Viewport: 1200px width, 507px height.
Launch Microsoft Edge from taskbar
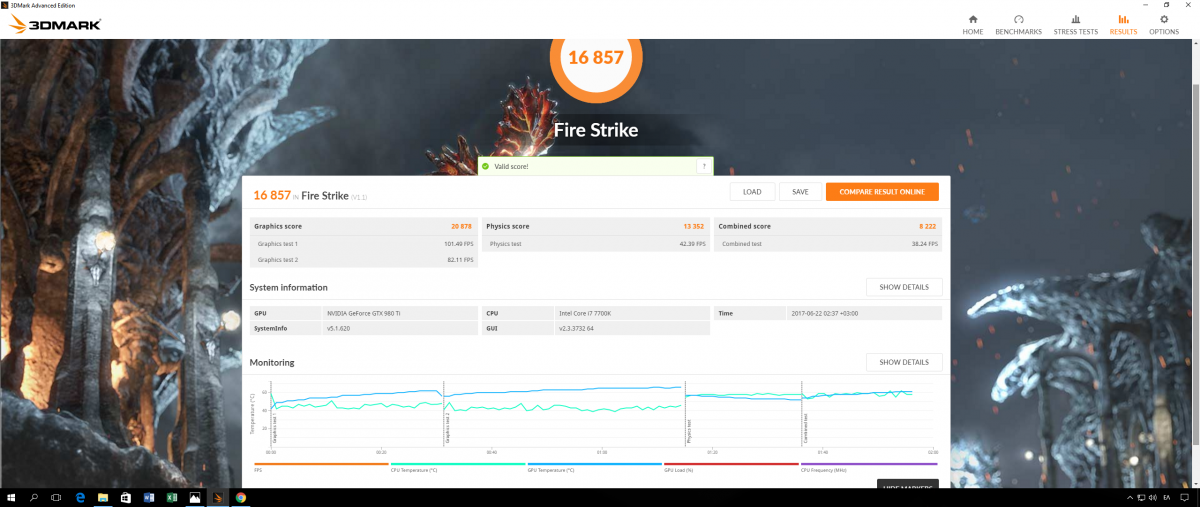pyautogui.click(x=80, y=497)
